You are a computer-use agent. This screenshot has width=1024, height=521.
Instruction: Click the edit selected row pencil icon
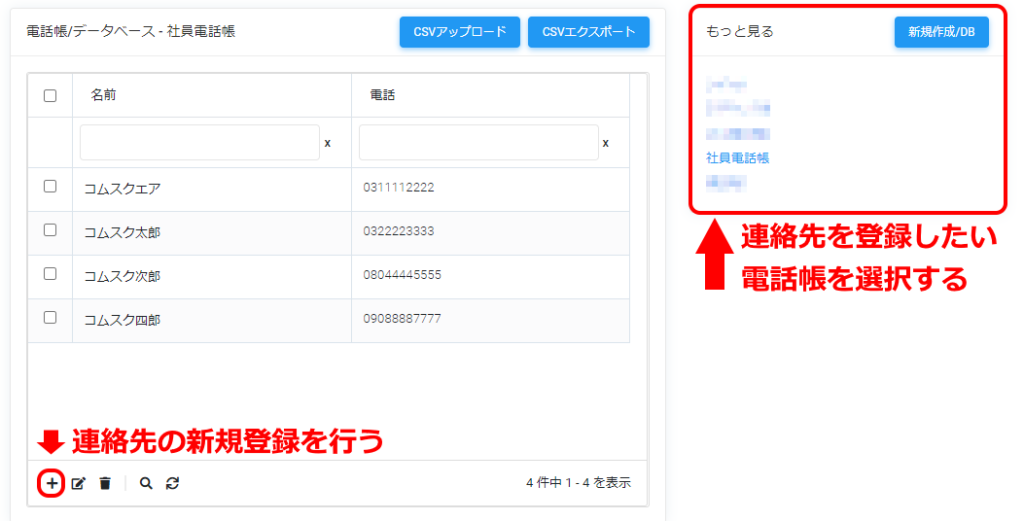[79, 483]
